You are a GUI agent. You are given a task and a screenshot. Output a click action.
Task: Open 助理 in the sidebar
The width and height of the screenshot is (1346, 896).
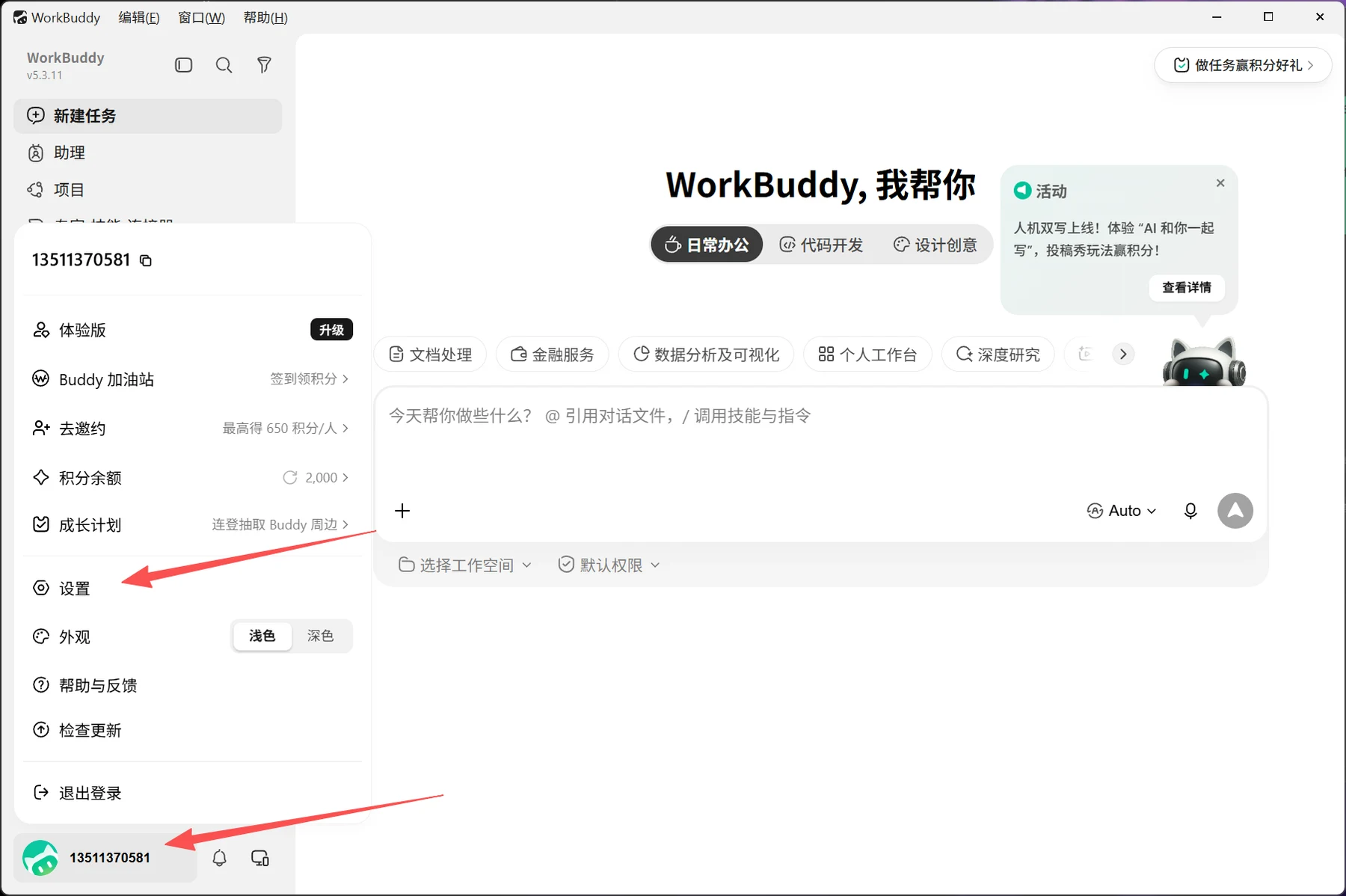147,153
